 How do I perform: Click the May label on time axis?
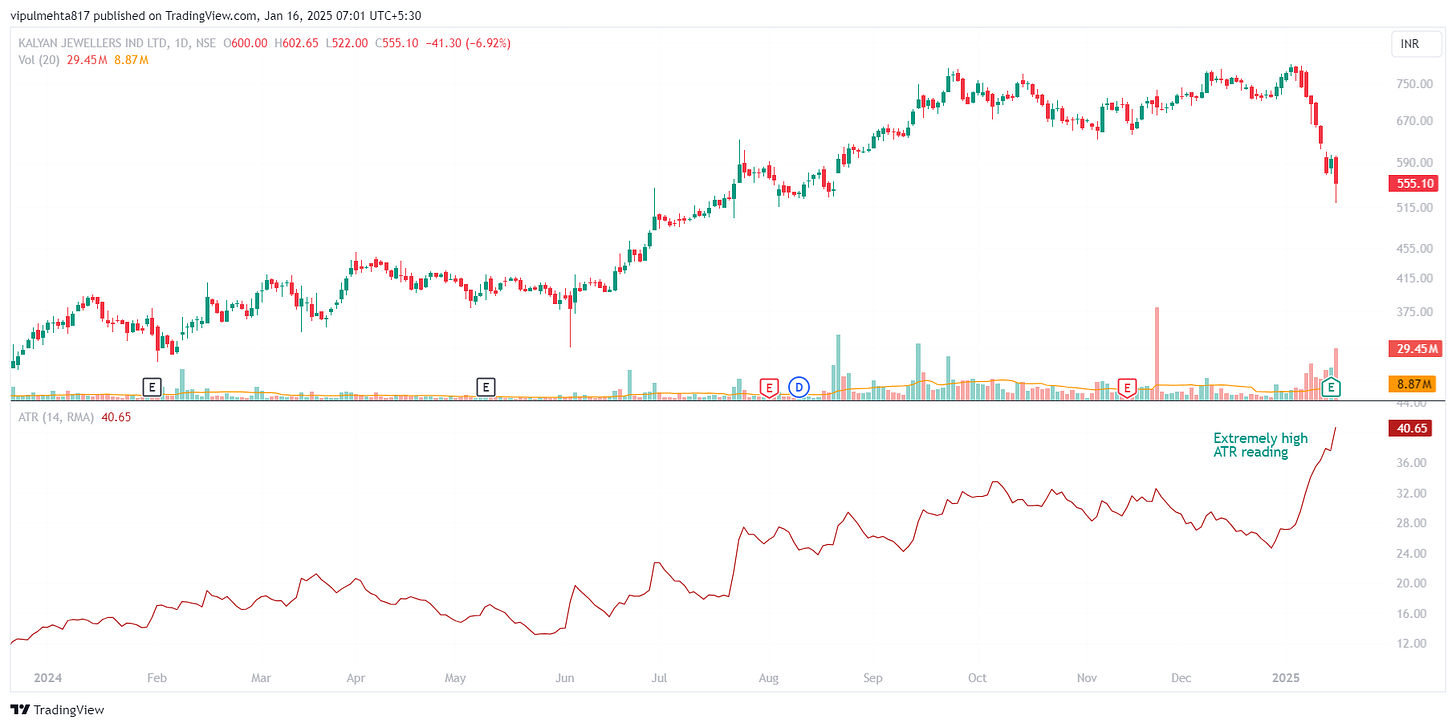(x=455, y=677)
